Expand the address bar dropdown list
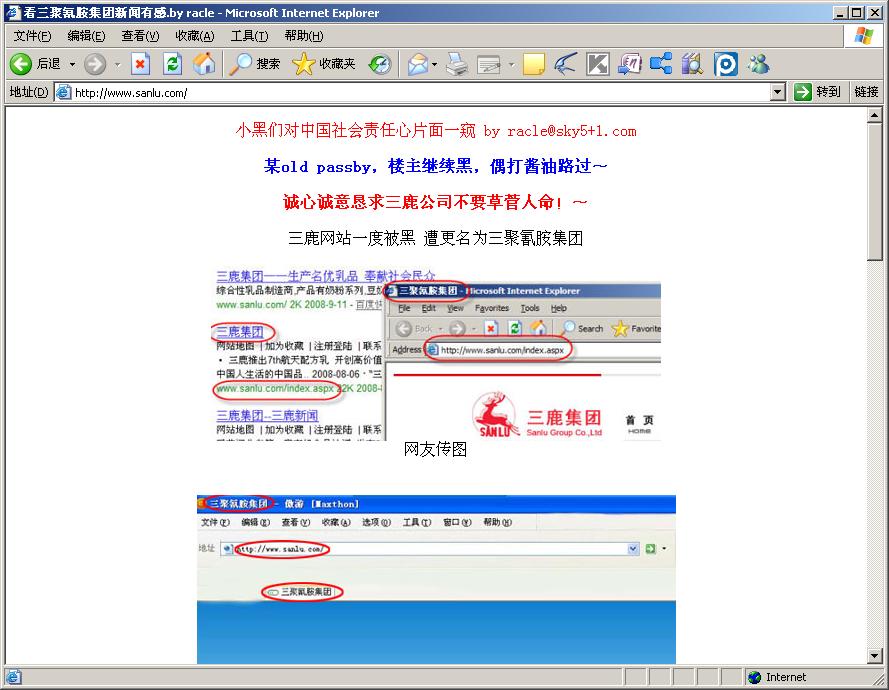 pos(778,92)
